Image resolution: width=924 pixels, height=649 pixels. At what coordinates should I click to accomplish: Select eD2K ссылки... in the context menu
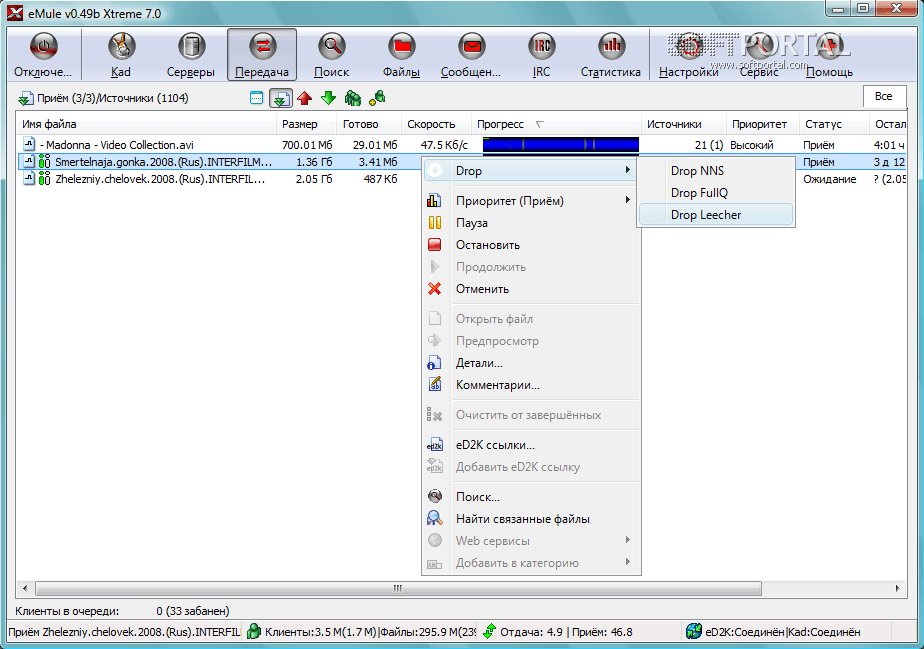click(x=531, y=445)
